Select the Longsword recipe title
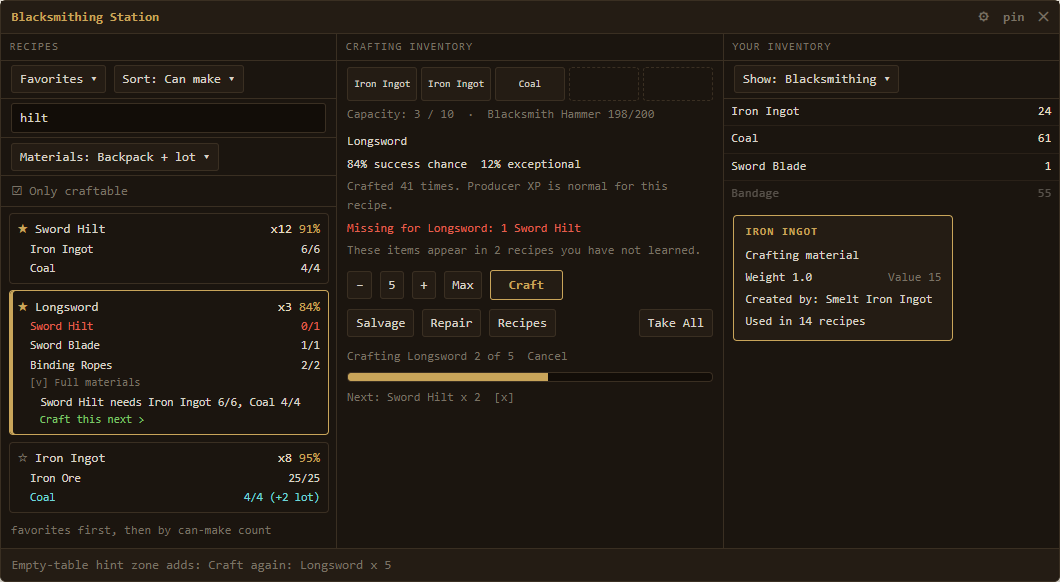Image resolution: width=1060 pixels, height=582 pixels. coord(66,307)
